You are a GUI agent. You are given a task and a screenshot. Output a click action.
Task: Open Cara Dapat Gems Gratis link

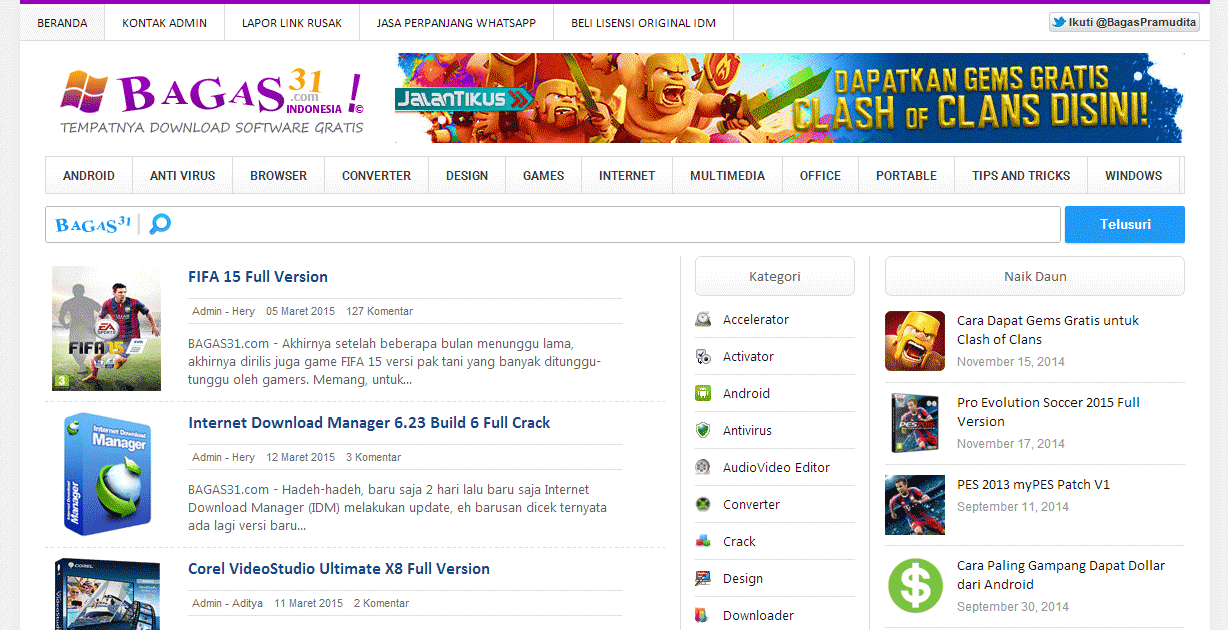[1048, 330]
